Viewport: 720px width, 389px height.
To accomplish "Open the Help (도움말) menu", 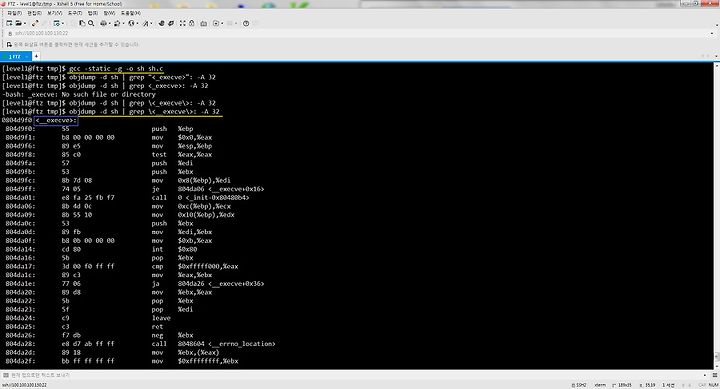I will pyautogui.click(x=131, y=13).
